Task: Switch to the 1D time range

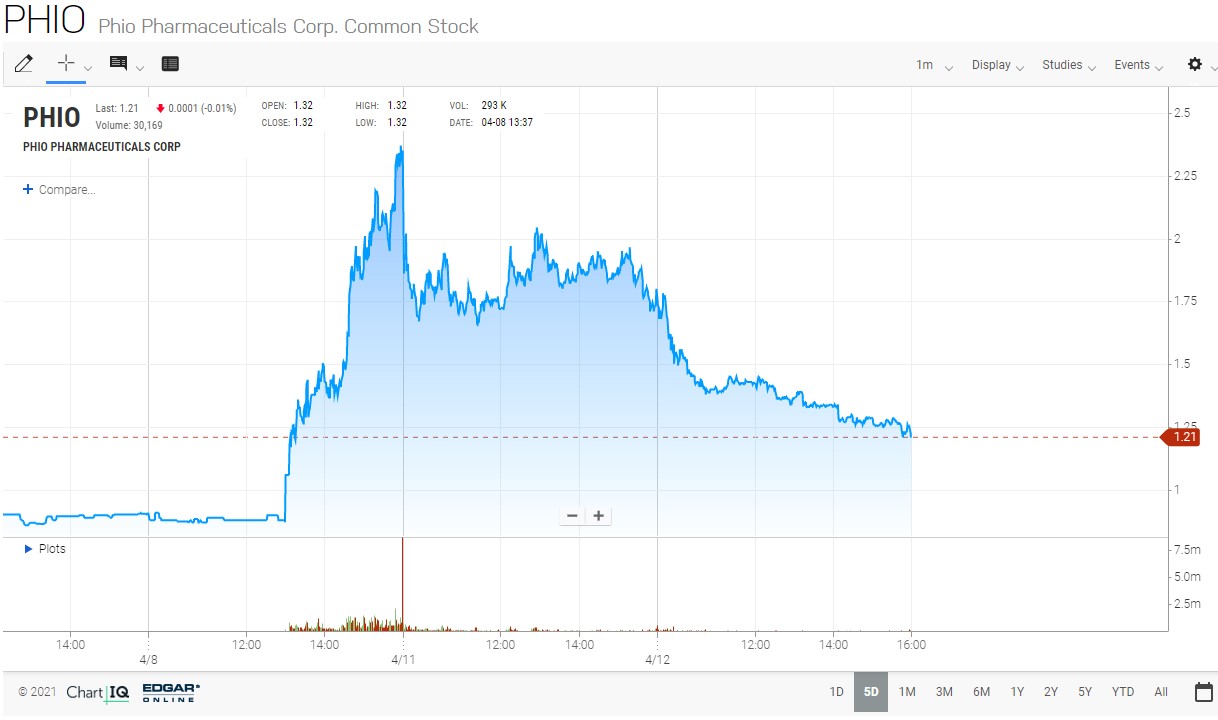Action: click(836, 692)
